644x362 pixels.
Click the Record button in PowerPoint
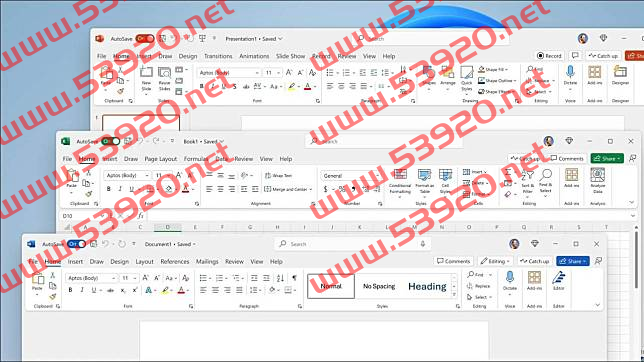(x=549, y=56)
